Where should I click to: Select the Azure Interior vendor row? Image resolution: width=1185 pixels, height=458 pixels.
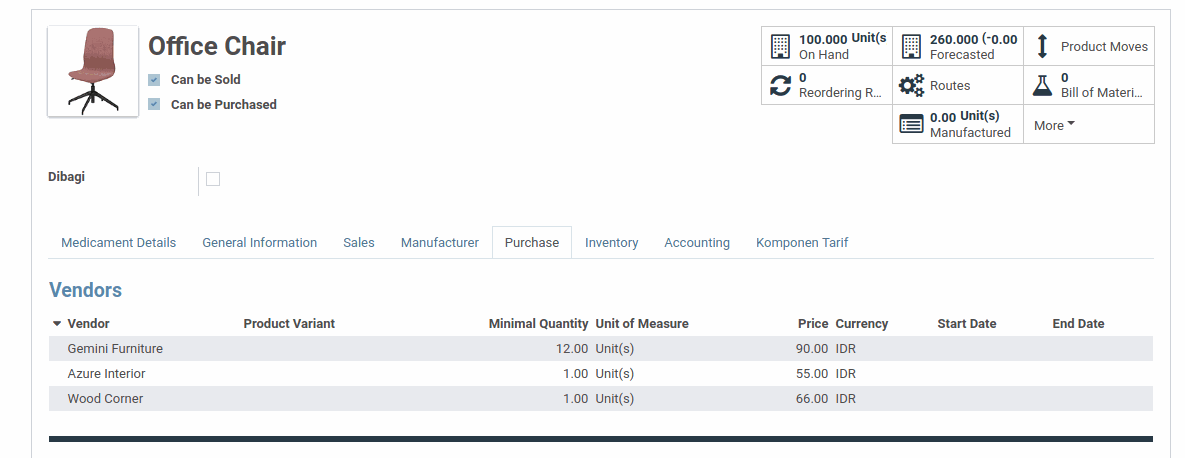[106, 374]
